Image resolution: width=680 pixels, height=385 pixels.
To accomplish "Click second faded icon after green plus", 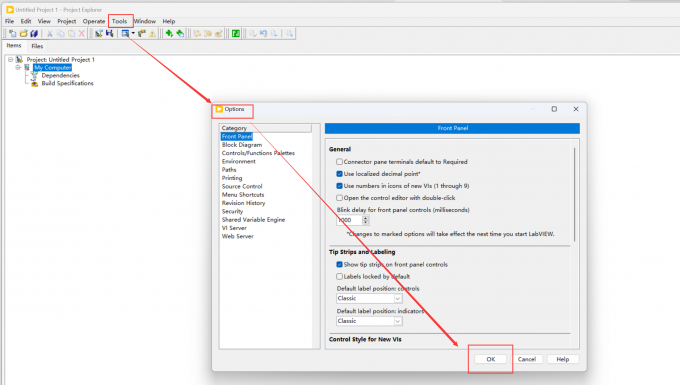I will click(x=208, y=33).
